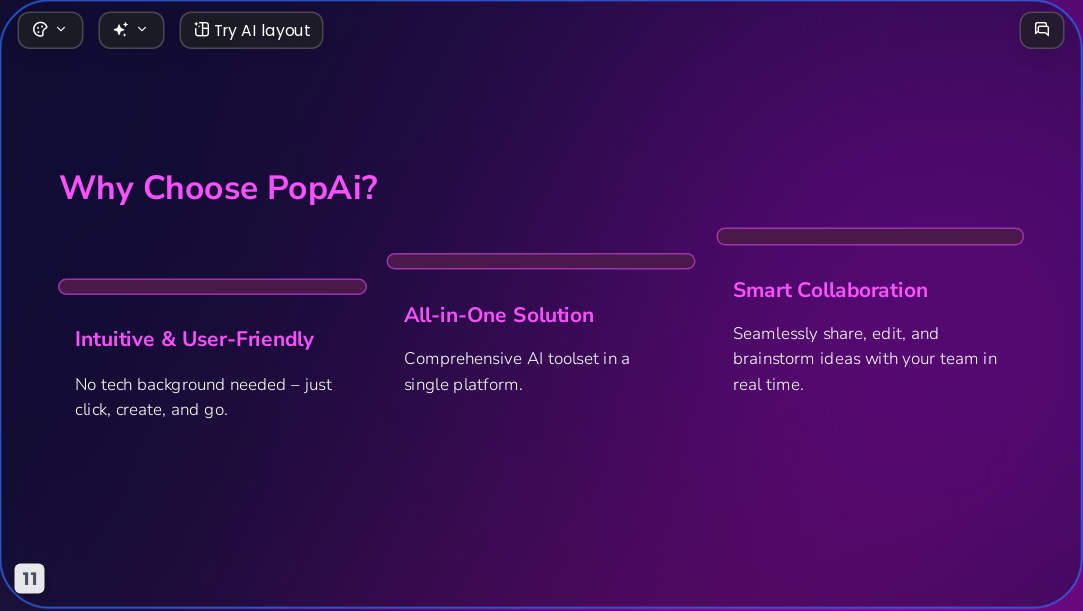
Task: Click the bar above Intuitive & User-Friendly
Action: [x=212, y=287]
